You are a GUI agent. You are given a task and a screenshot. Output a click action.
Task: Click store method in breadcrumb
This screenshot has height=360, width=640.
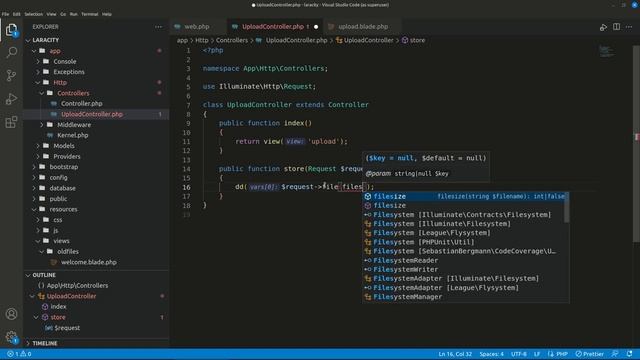[x=417, y=40]
